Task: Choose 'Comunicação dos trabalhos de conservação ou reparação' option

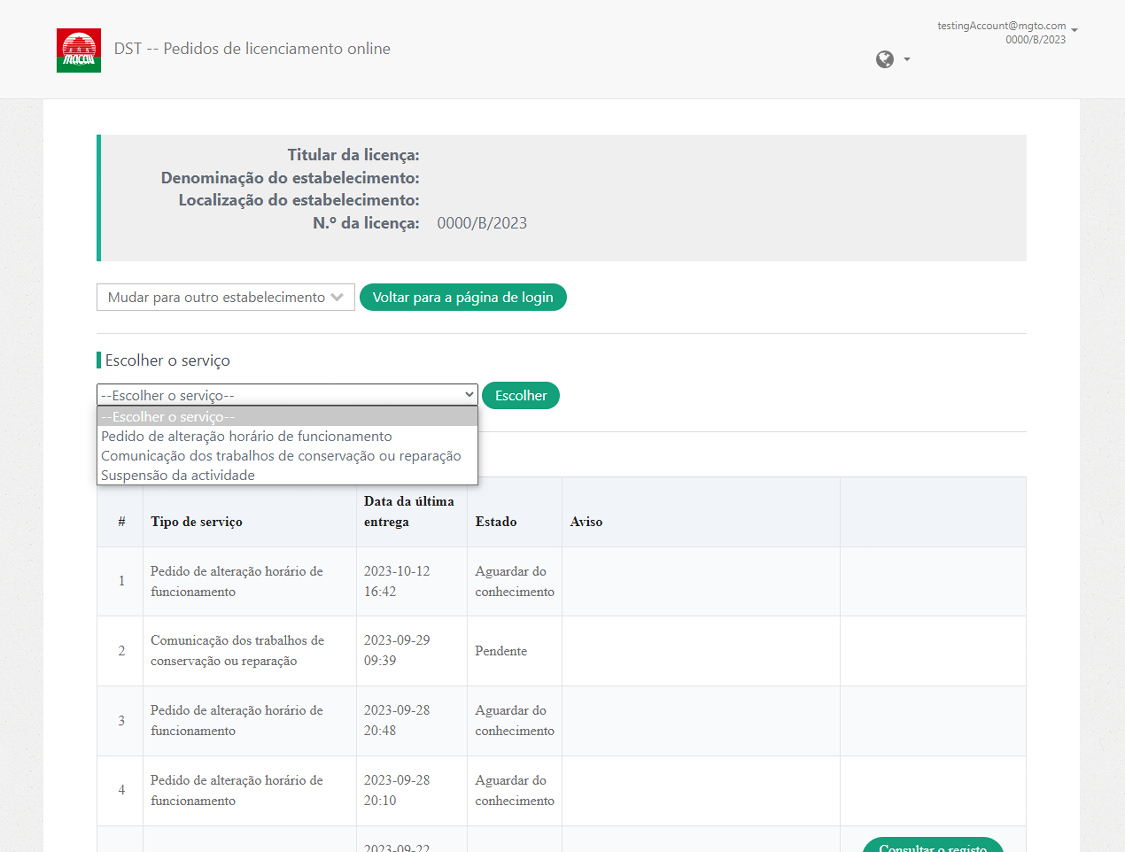Action: click(x=281, y=456)
